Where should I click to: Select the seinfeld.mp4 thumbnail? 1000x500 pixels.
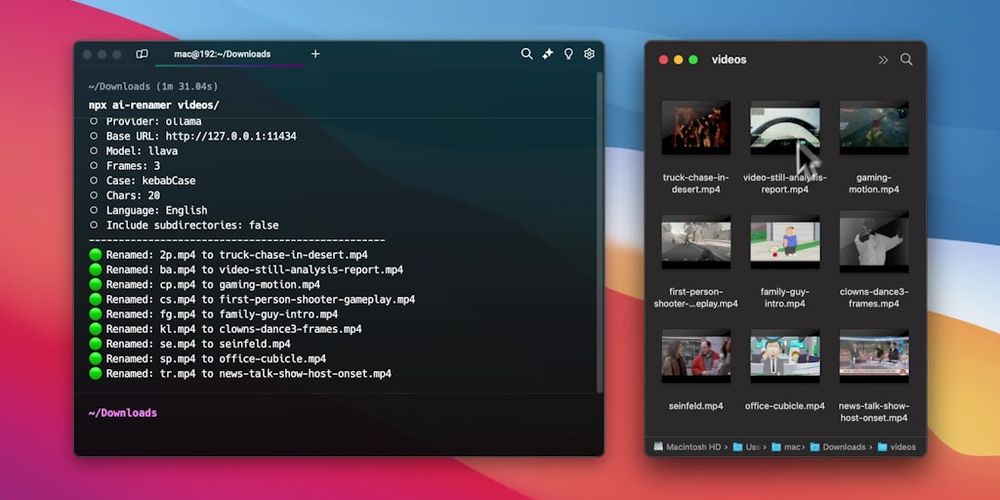click(696, 356)
